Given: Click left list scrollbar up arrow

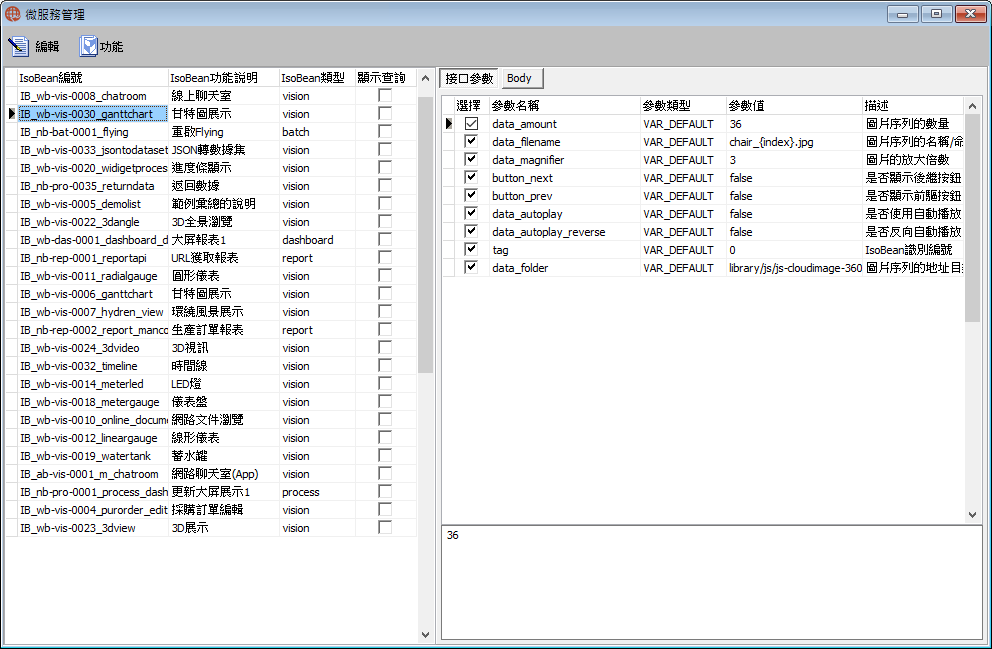Looking at the screenshot, I should click(425, 78).
